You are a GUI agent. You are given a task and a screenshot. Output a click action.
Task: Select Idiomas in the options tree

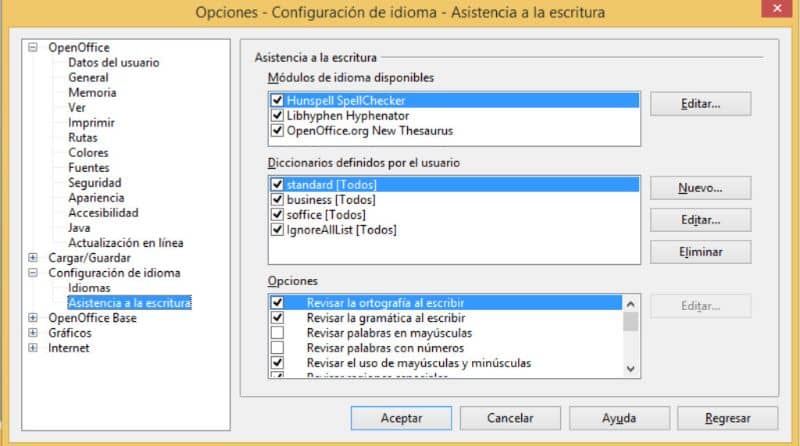coord(87,288)
